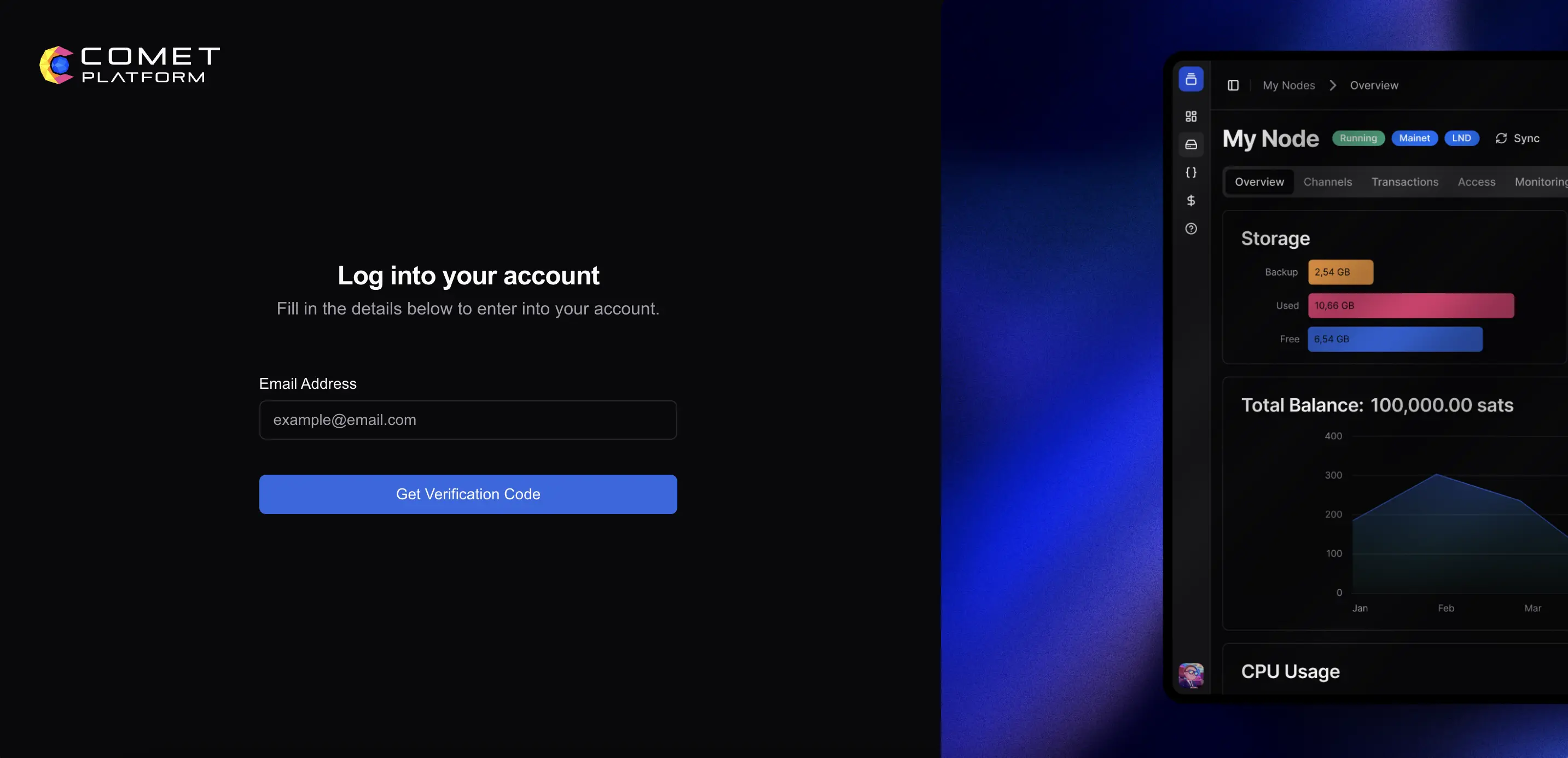
Task: Select the Overview tab
Action: point(1259,182)
